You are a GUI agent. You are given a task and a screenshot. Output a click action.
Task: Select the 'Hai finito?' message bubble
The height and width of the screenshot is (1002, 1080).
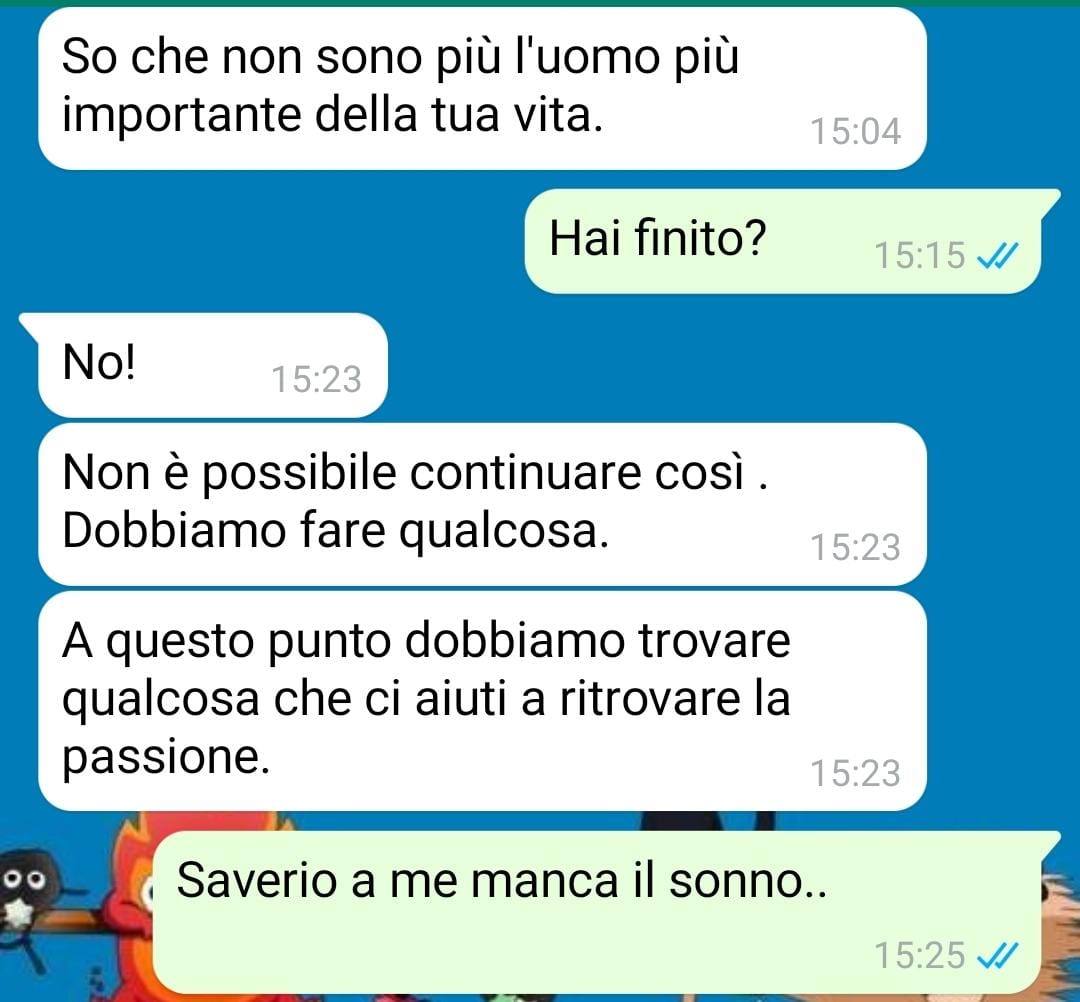782,241
